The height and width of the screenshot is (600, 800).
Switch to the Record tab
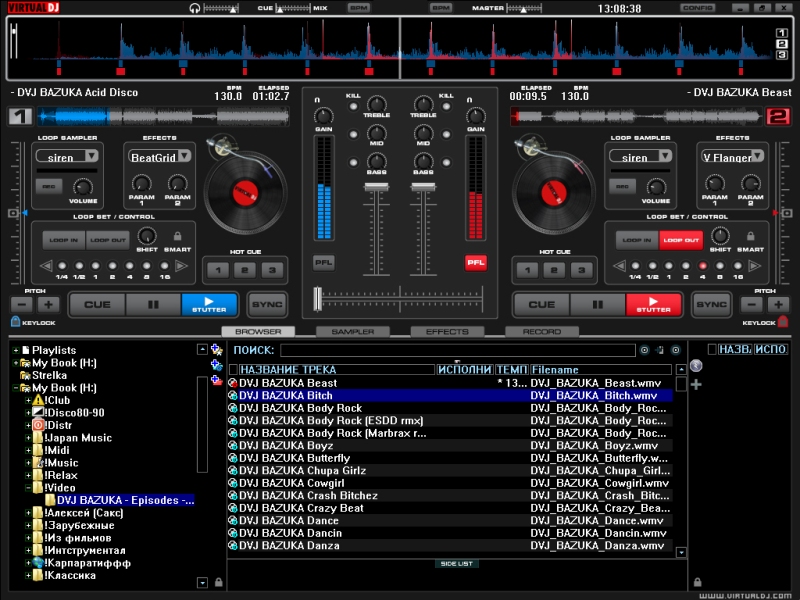pyautogui.click(x=542, y=332)
